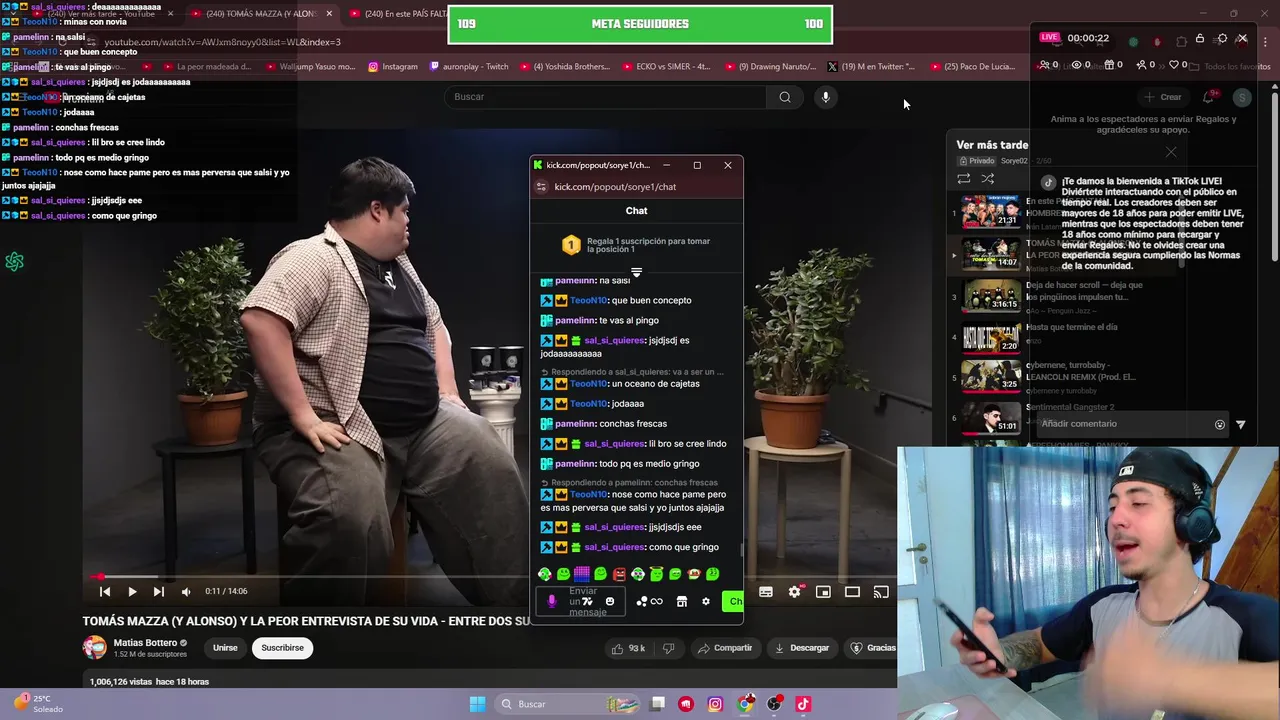Download the video with Descargar

(x=802, y=648)
